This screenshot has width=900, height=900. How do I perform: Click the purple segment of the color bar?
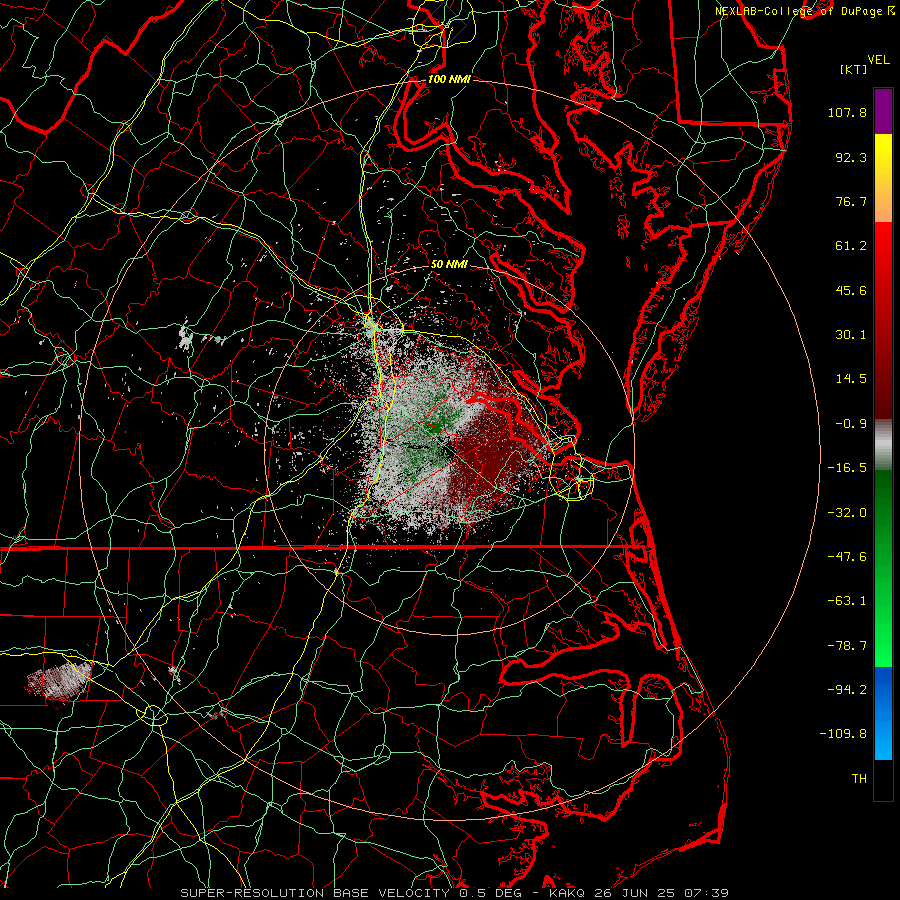(883, 111)
